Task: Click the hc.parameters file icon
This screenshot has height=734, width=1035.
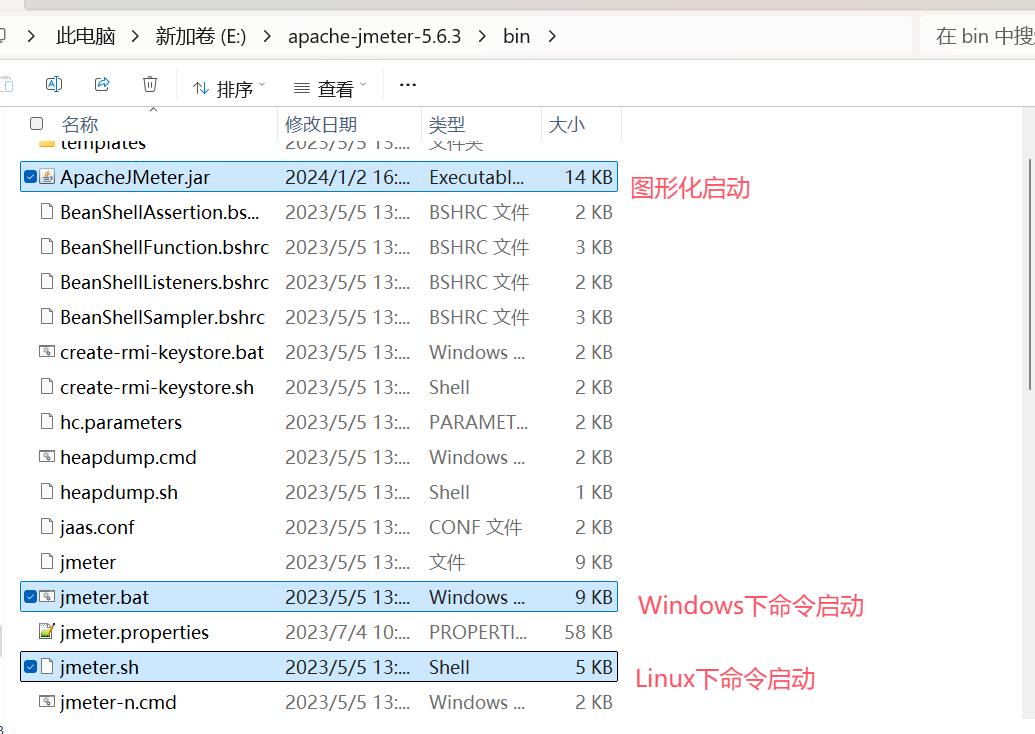Action: click(x=47, y=422)
